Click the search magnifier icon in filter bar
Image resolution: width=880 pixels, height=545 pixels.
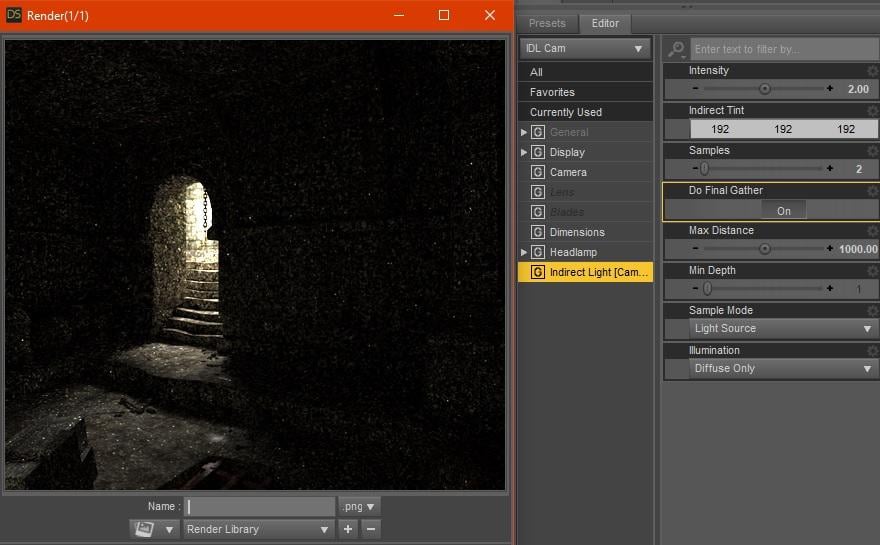[x=676, y=49]
